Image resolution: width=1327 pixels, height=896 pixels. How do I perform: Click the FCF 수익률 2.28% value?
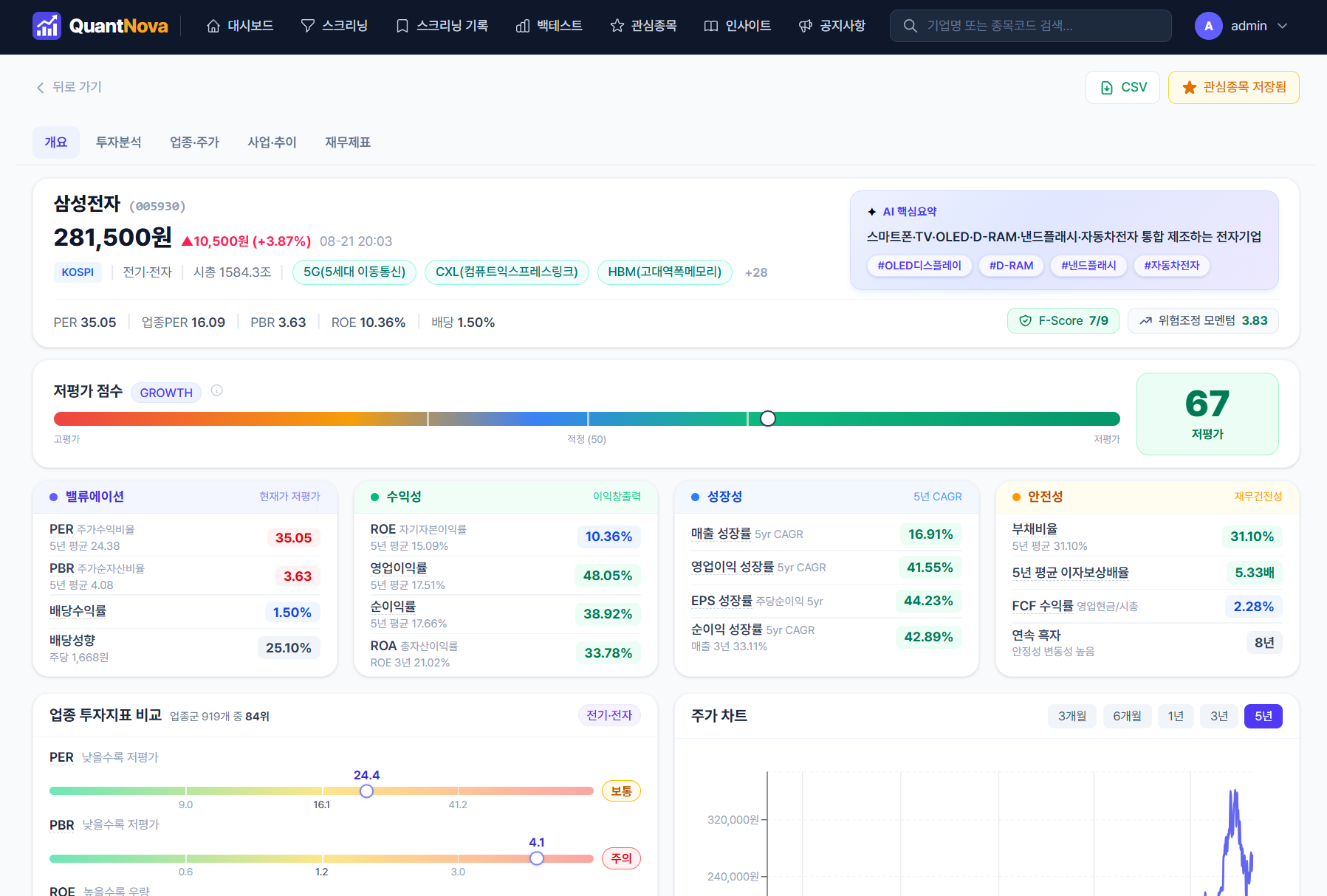coord(1254,607)
